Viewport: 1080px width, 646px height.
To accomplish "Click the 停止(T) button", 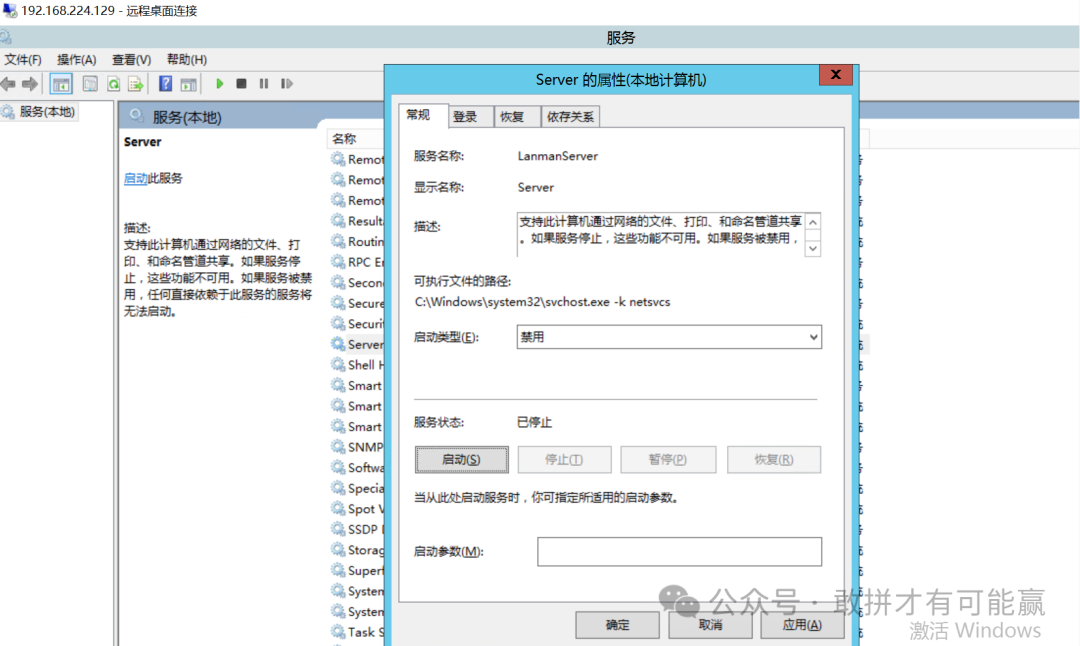I will (564, 459).
